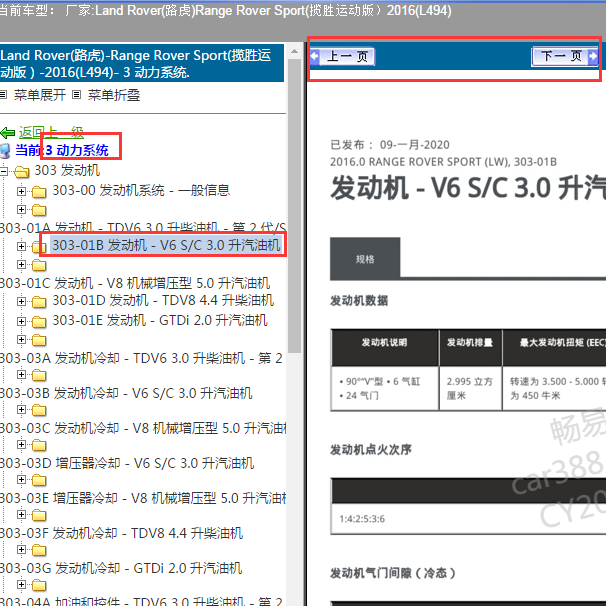Image resolution: width=606 pixels, height=606 pixels.
Task: Click the computer icon beside 当前:3 动力系统
Action: point(5,151)
